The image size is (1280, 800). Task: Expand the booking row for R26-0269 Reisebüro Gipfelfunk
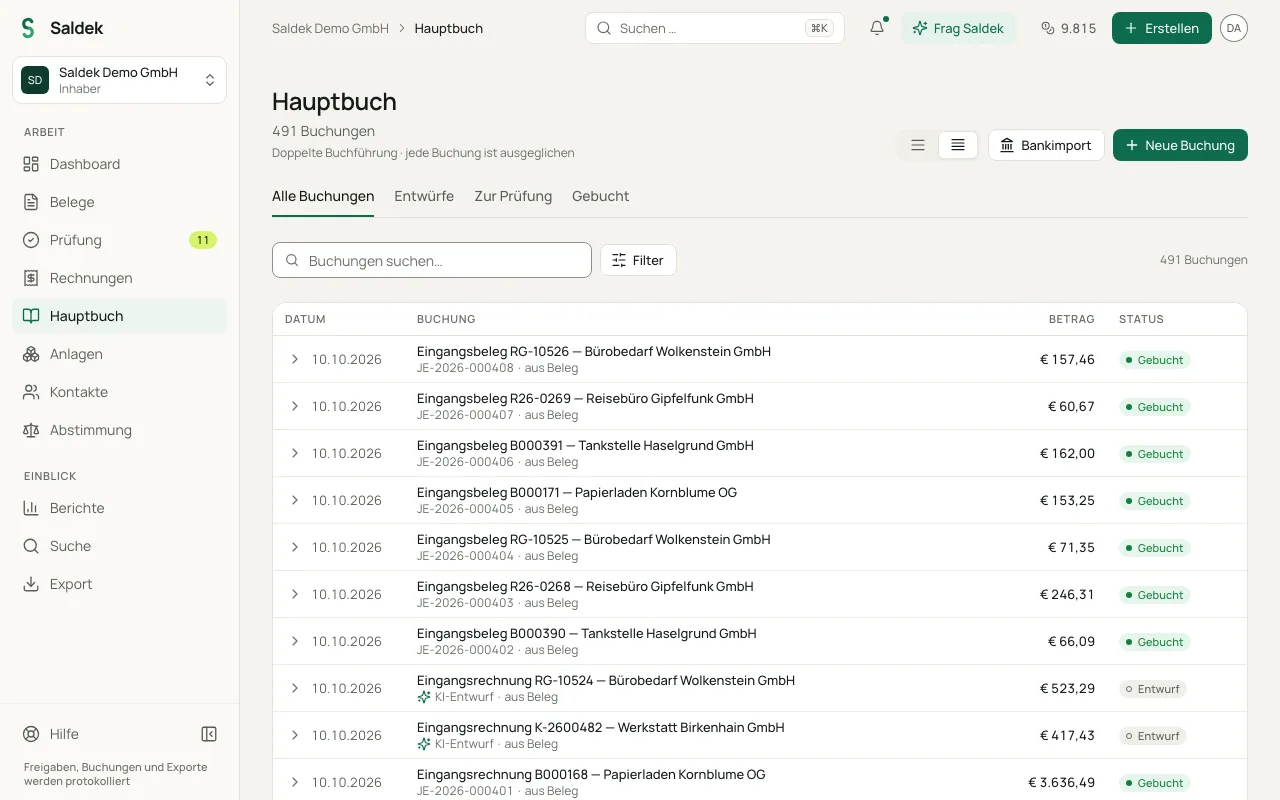(x=295, y=406)
